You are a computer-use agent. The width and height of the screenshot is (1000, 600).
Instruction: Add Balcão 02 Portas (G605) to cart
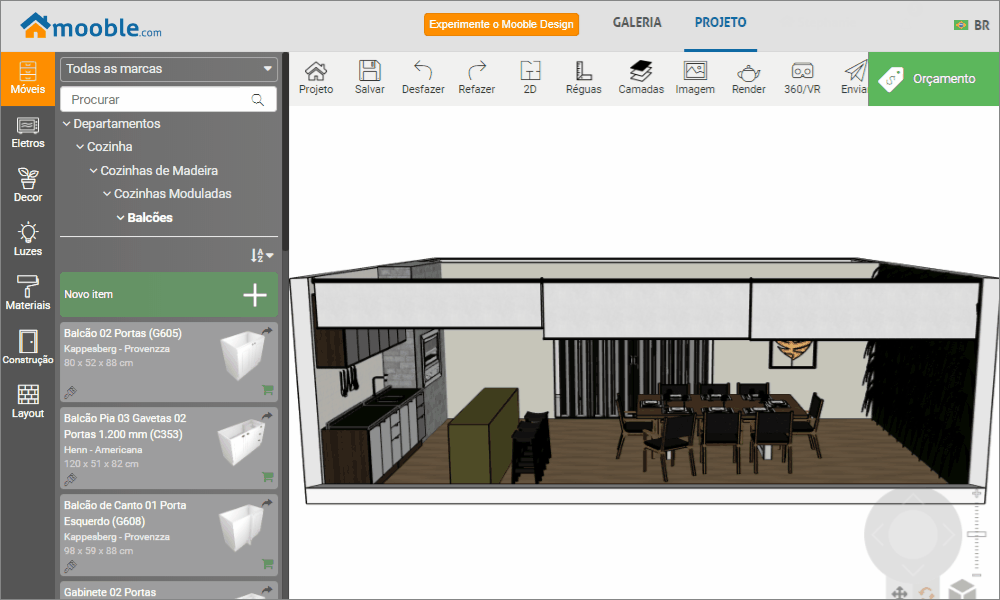click(x=268, y=390)
